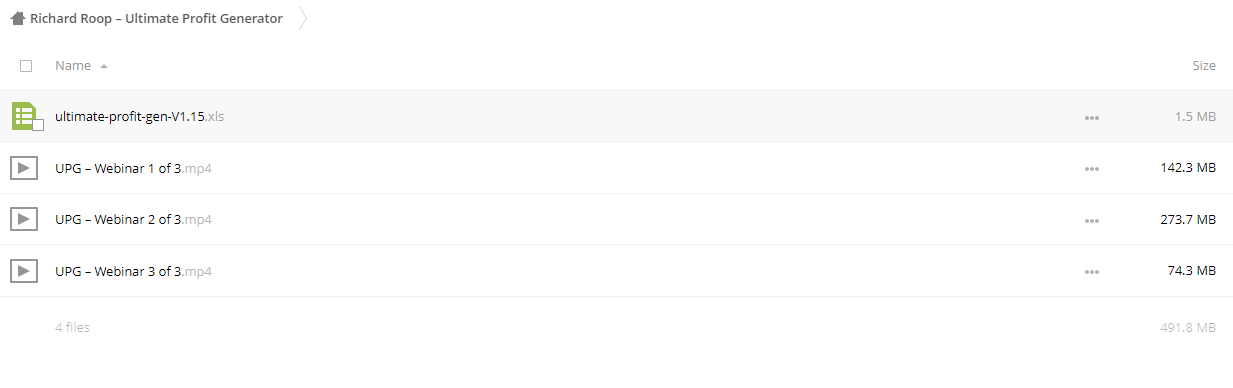Tick the select-all checkbox in header

pyautogui.click(x=26, y=66)
